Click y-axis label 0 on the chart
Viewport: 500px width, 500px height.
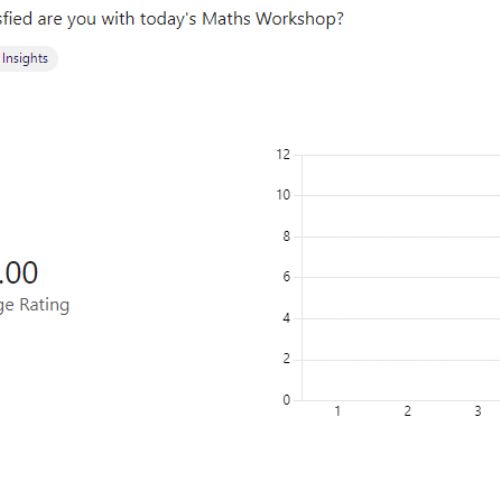[286, 400]
